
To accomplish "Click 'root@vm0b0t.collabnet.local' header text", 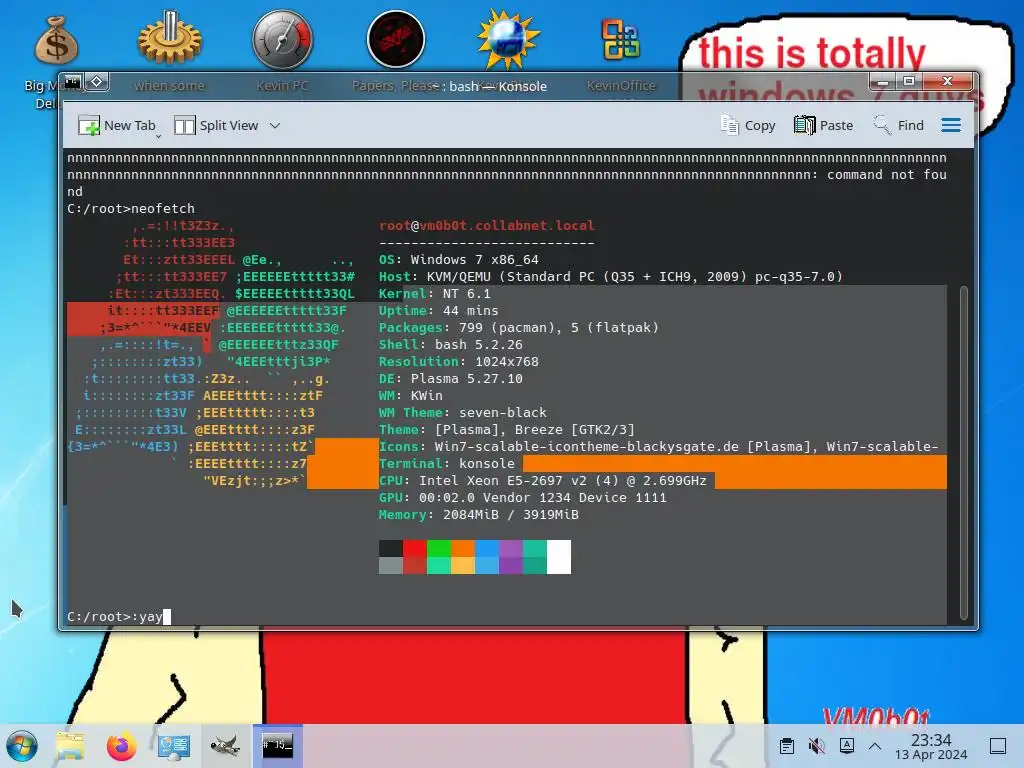I will click(x=487, y=225).
